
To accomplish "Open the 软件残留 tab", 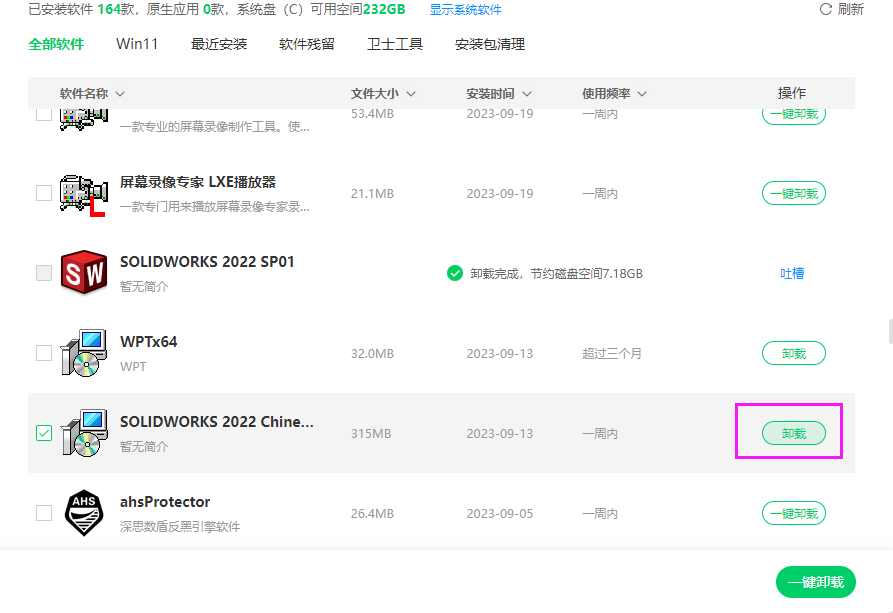I will [x=307, y=44].
